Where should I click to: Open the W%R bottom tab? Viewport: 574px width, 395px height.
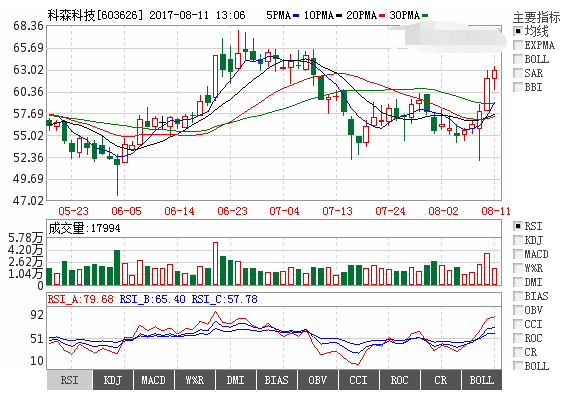click(x=195, y=380)
